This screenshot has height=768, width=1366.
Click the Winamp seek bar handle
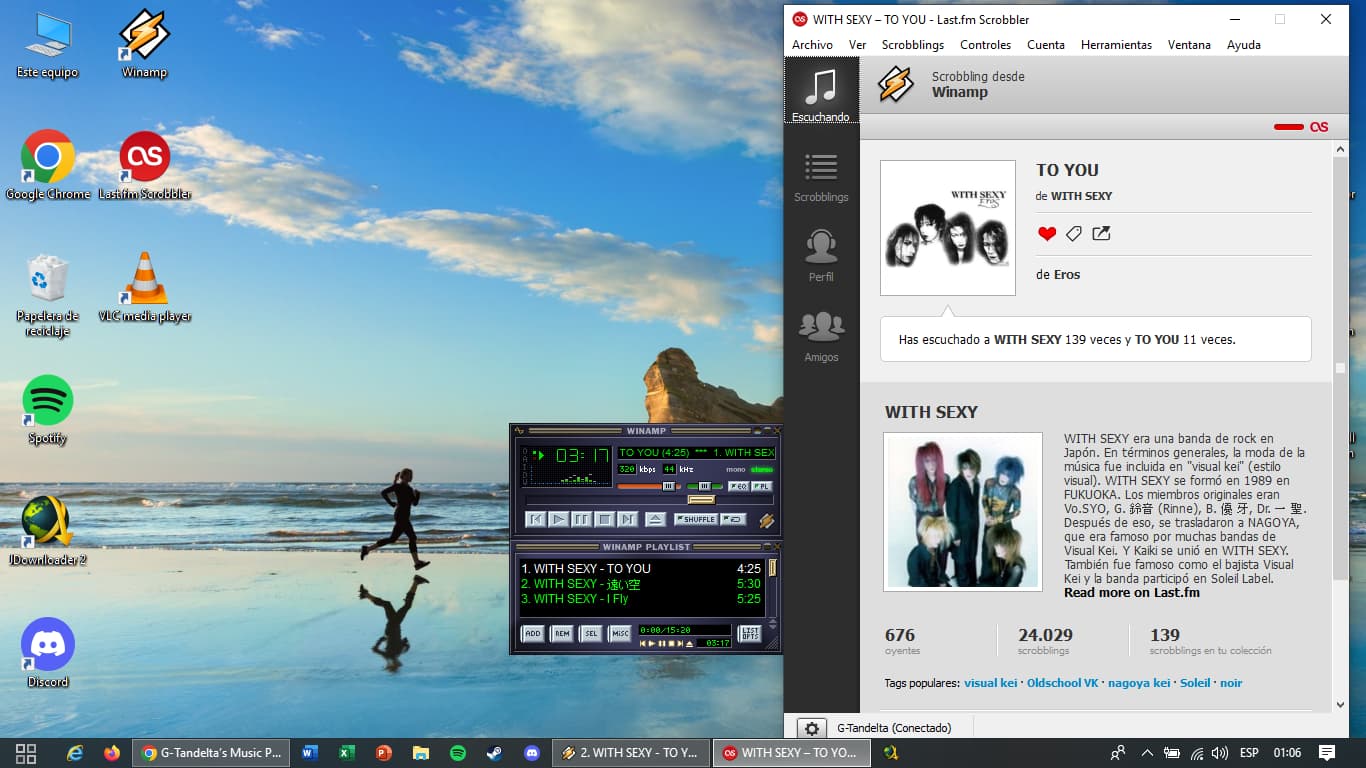point(701,499)
